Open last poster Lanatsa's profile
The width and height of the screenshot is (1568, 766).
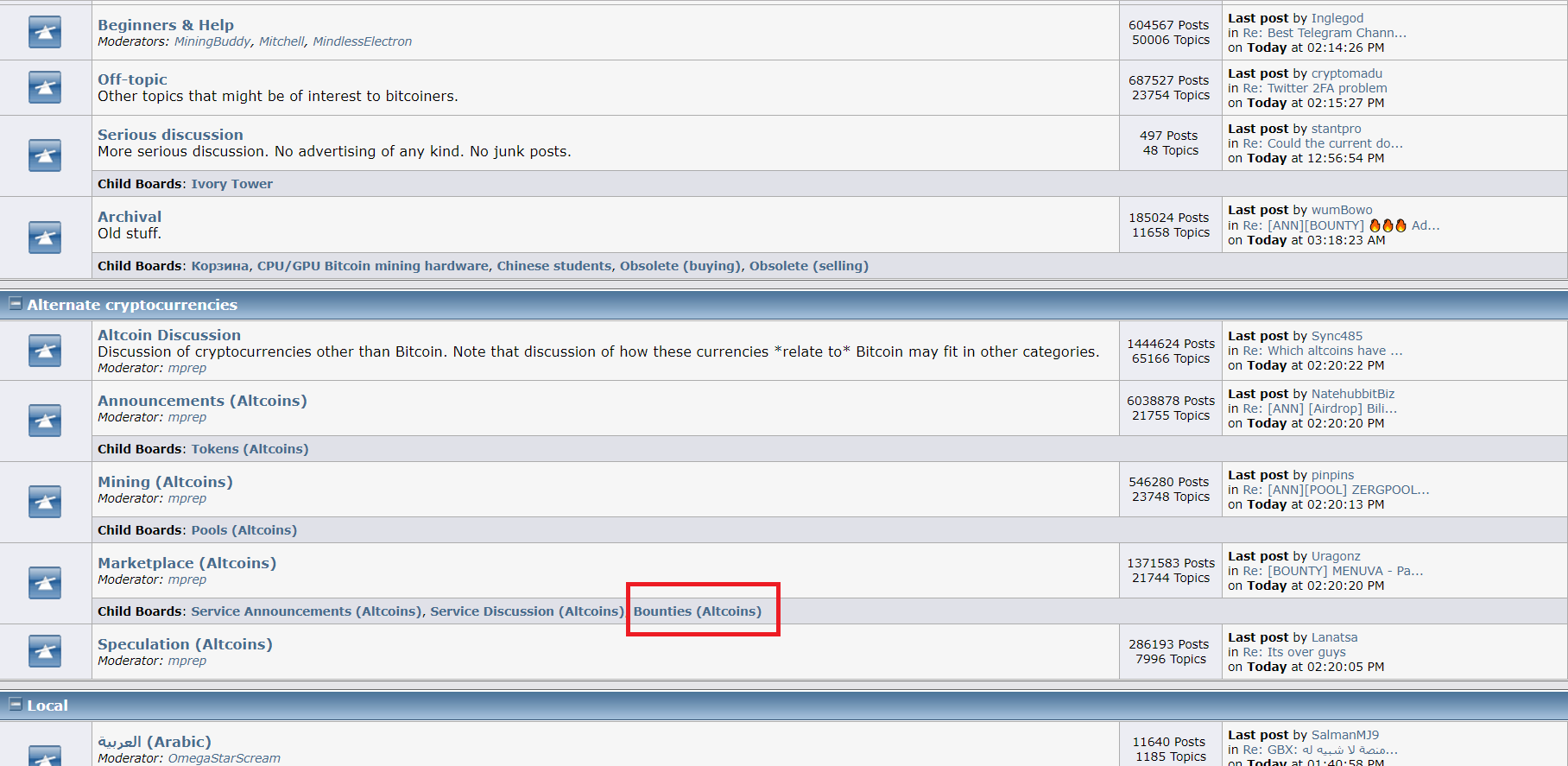pos(1335,637)
